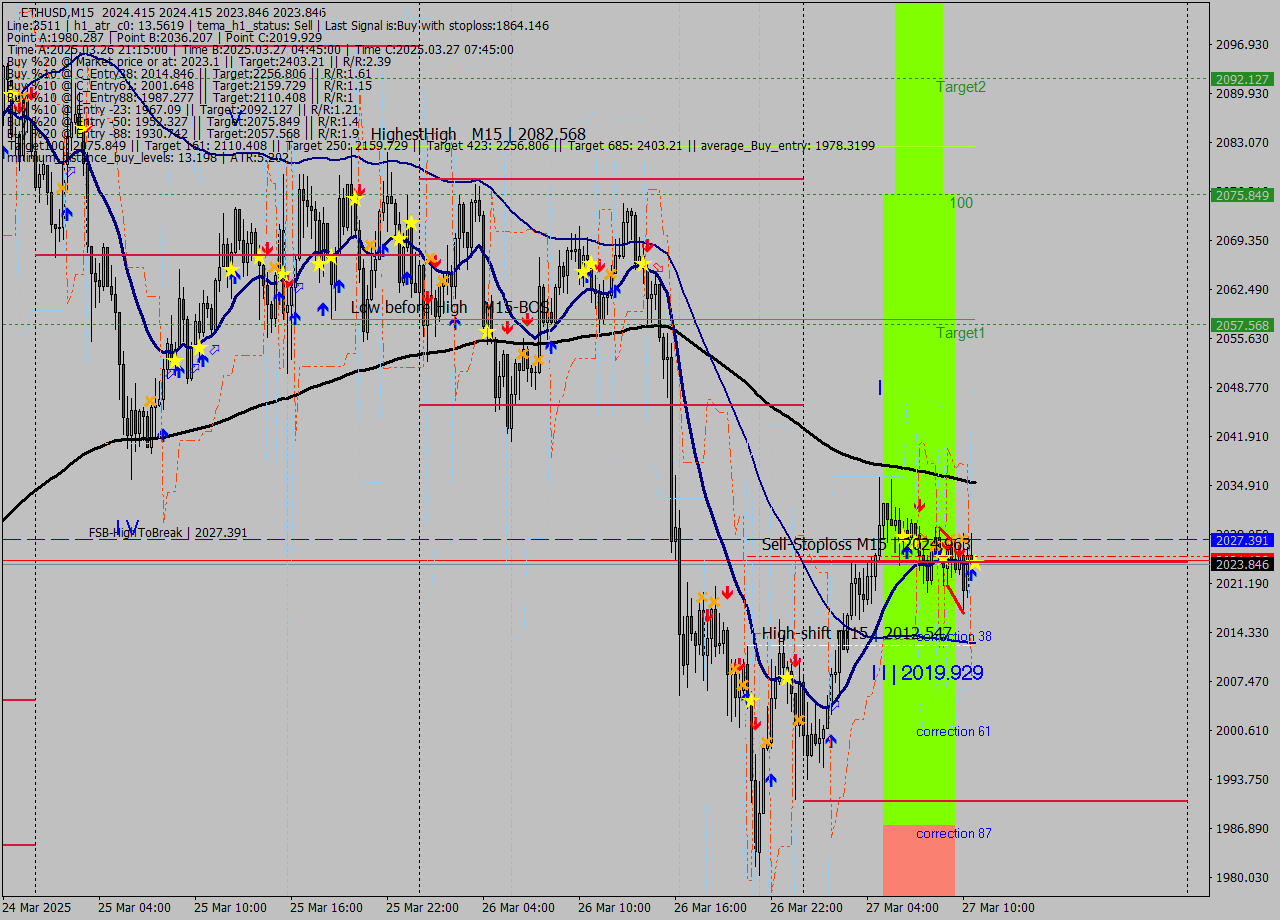Click the blue 'IV' wave label above FSB-HighToBreak text

coord(127,527)
